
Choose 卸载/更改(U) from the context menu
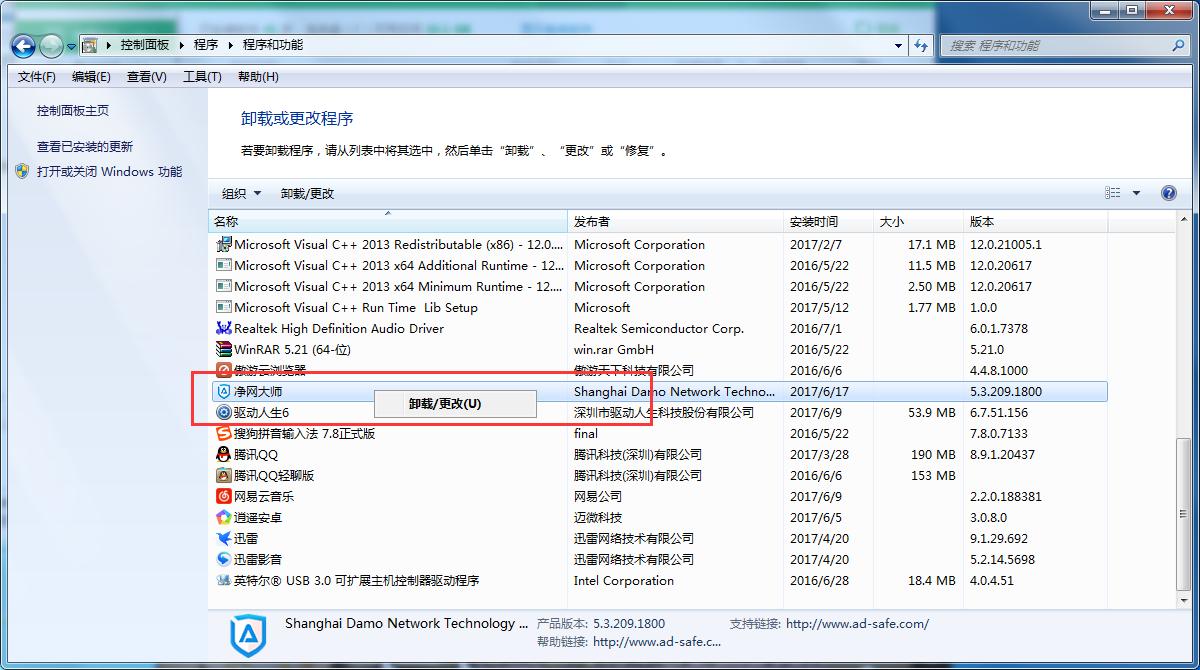tap(445, 404)
